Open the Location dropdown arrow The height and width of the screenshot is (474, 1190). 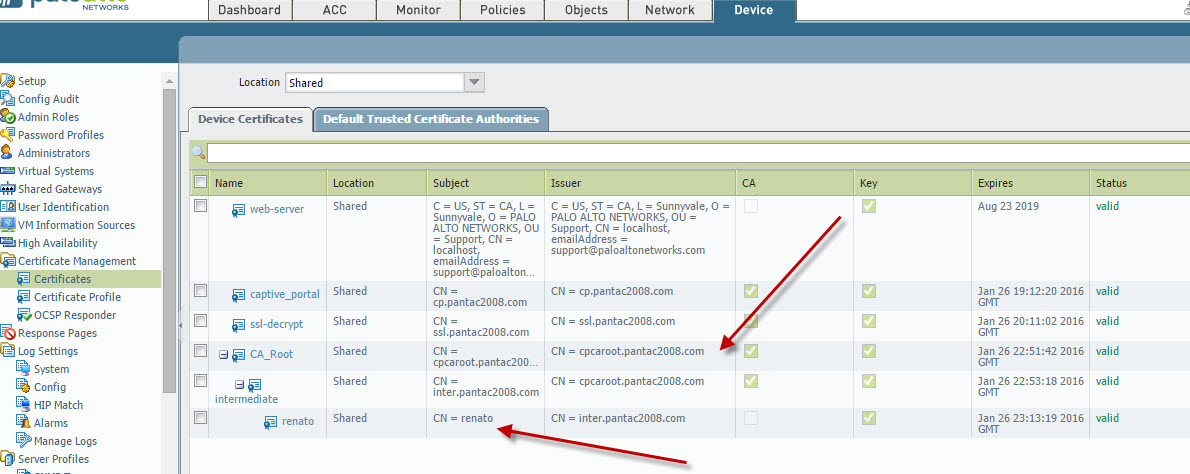point(474,83)
